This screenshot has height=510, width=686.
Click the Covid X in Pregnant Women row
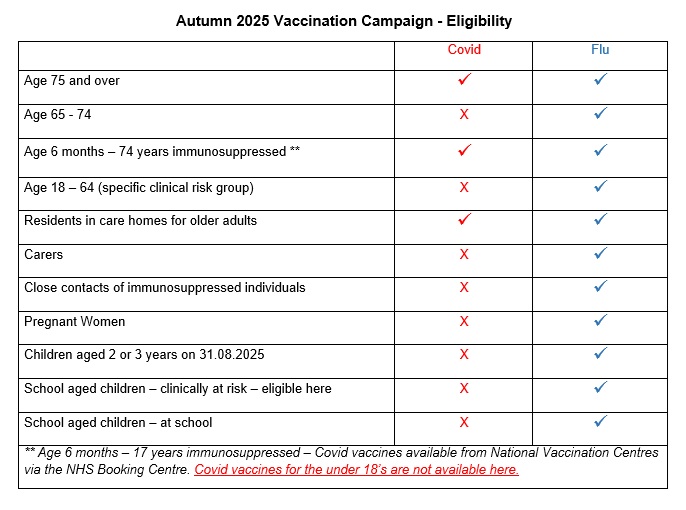(x=464, y=321)
